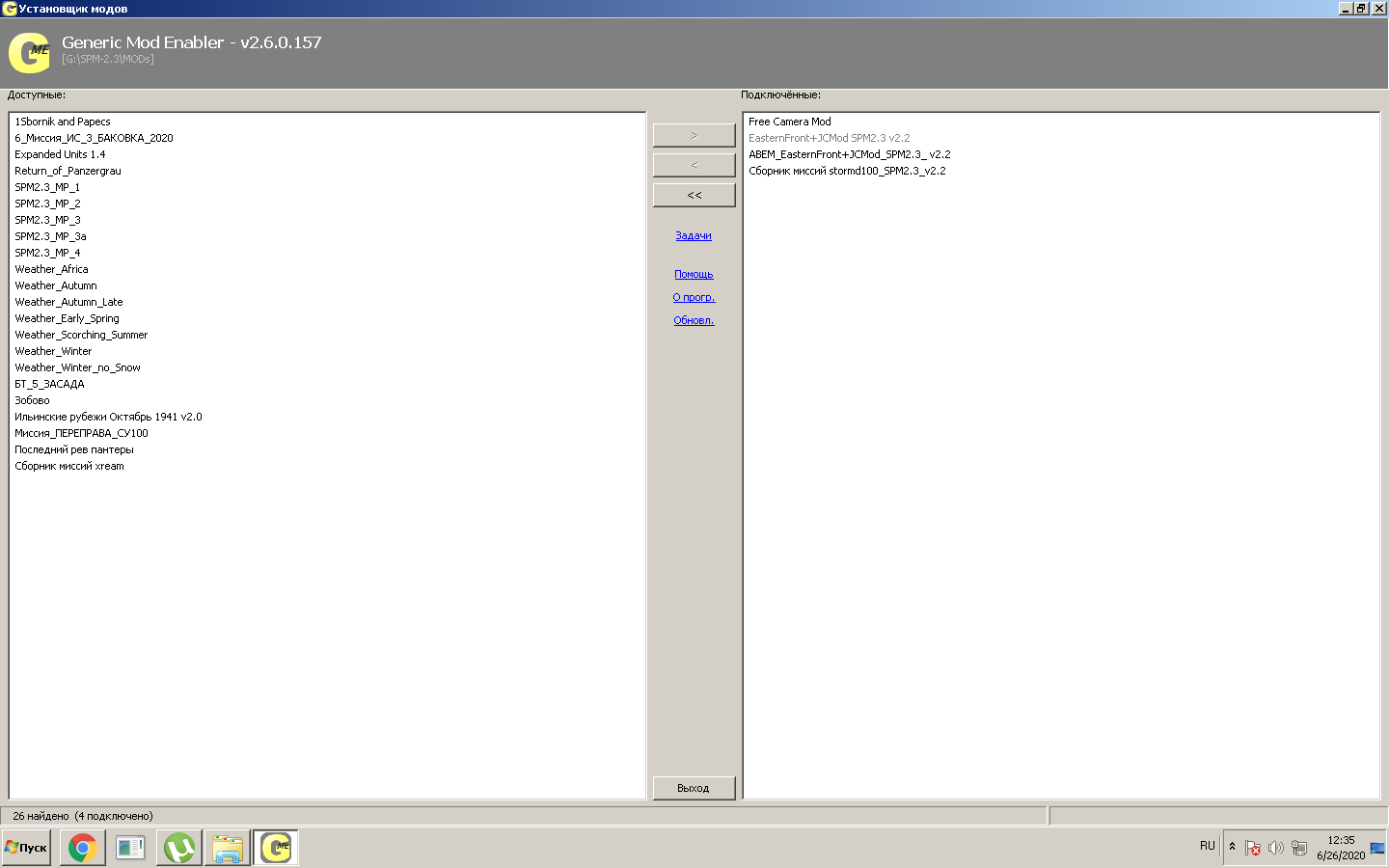The width and height of the screenshot is (1389, 868).
Task: Click the taskbar clock showing 12:35
Action: click(1341, 840)
